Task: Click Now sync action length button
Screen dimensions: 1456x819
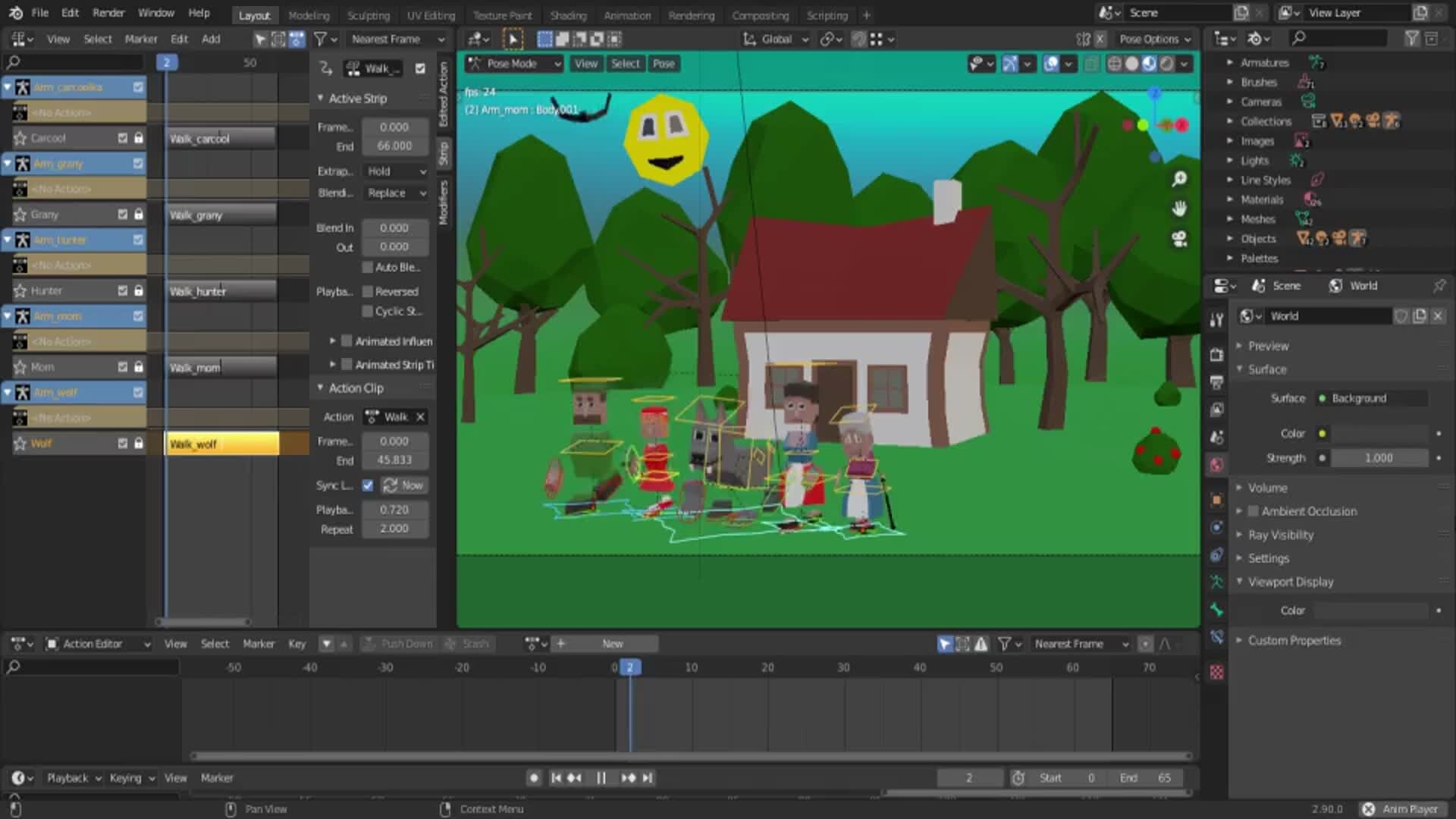Action: pyautogui.click(x=404, y=485)
